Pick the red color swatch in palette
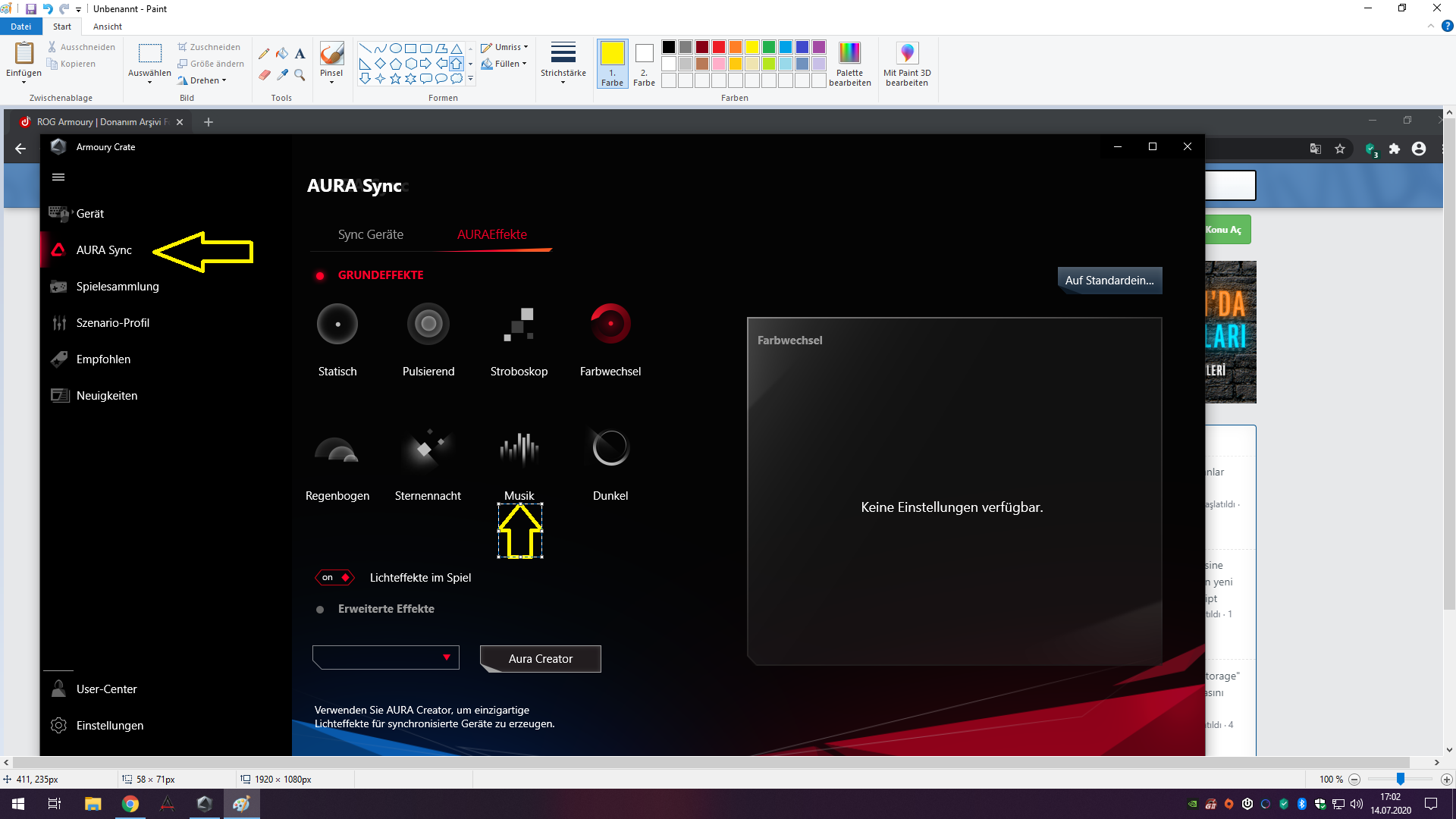1456x819 pixels. click(718, 47)
